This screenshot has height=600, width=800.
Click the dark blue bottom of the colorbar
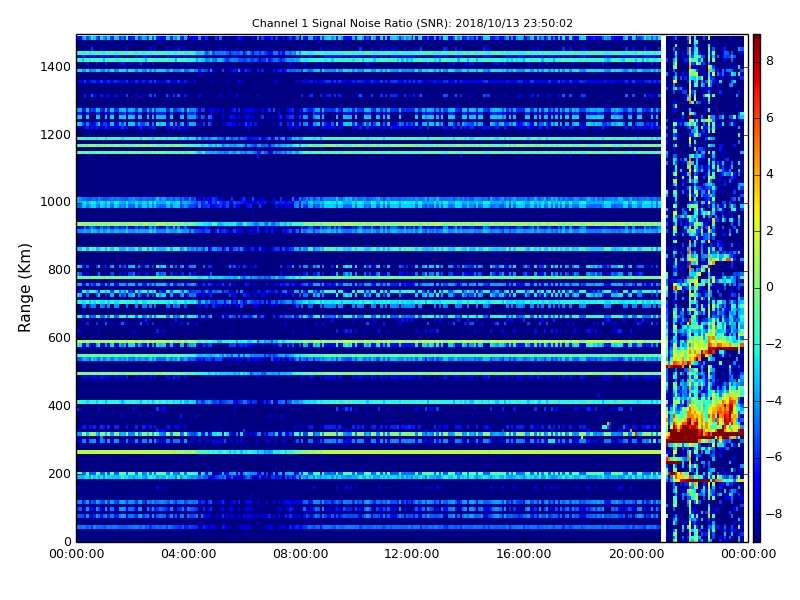[757, 531]
